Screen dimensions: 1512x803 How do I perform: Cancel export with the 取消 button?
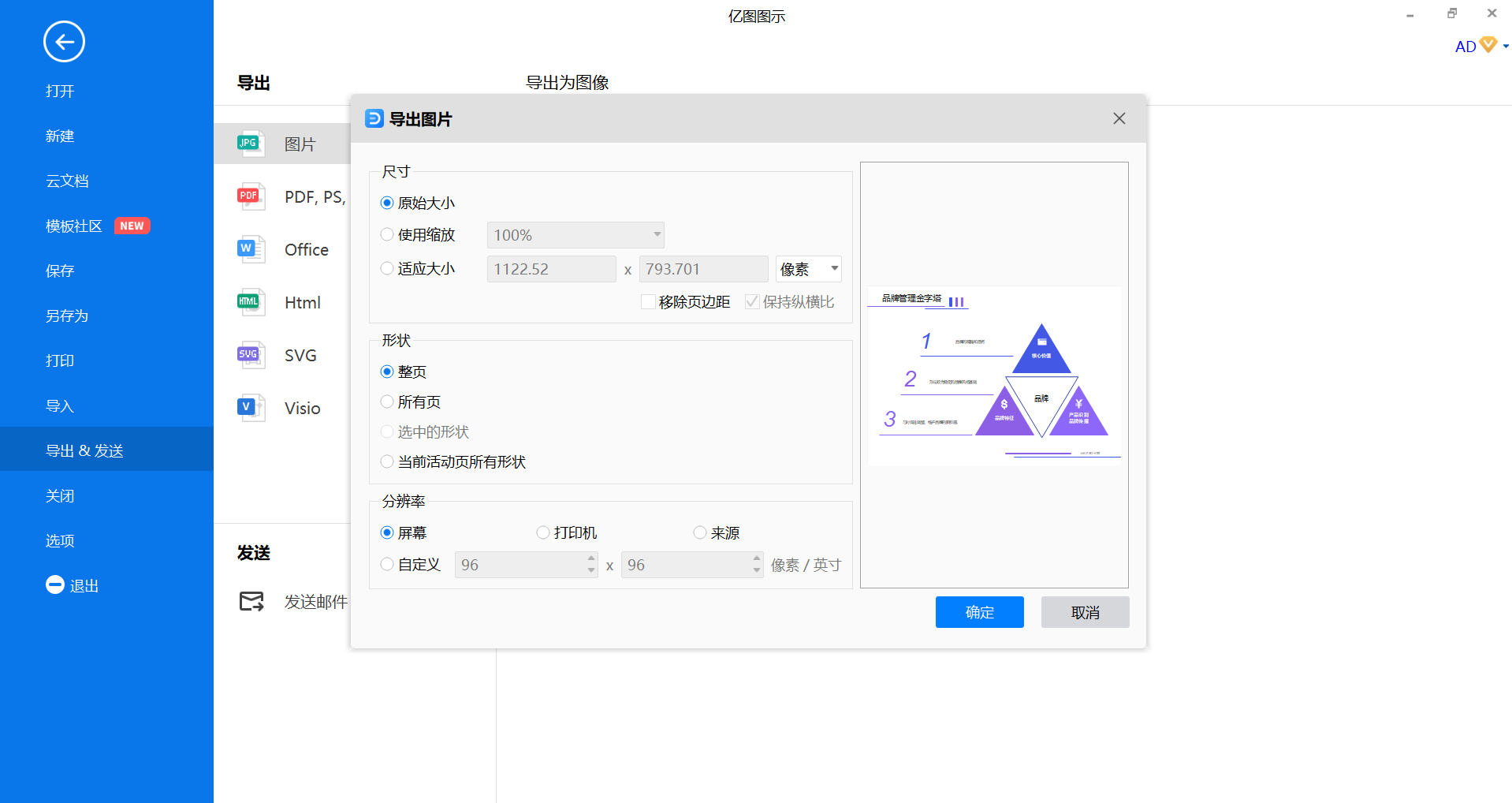pyautogui.click(x=1085, y=612)
